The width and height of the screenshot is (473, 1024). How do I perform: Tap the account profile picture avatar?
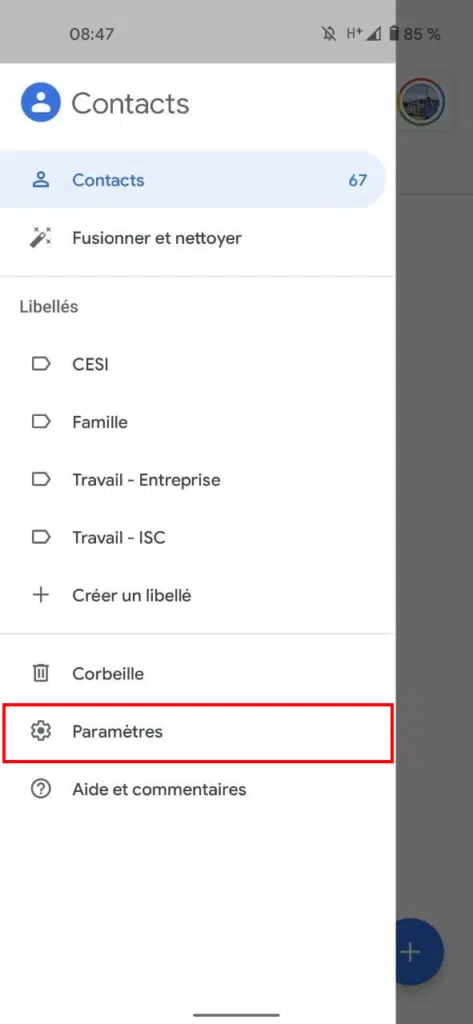(421, 103)
